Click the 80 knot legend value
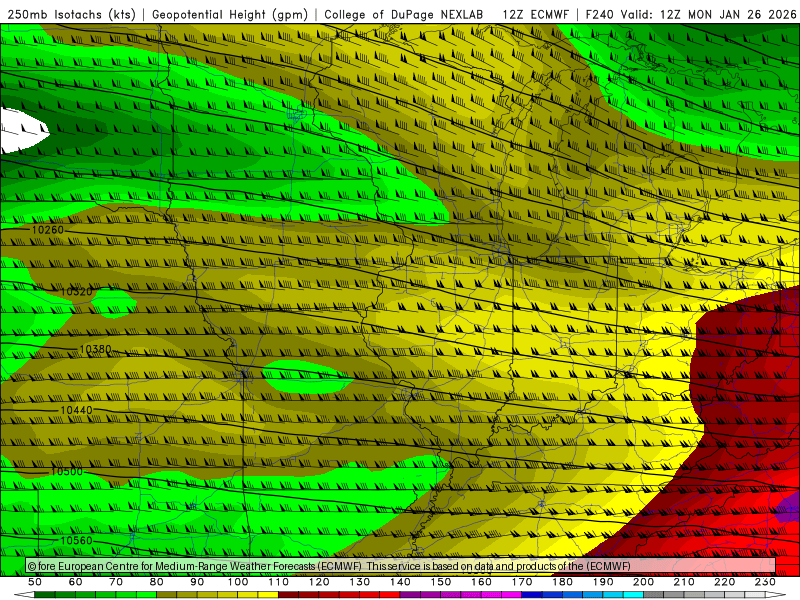800x600 pixels. (x=157, y=582)
